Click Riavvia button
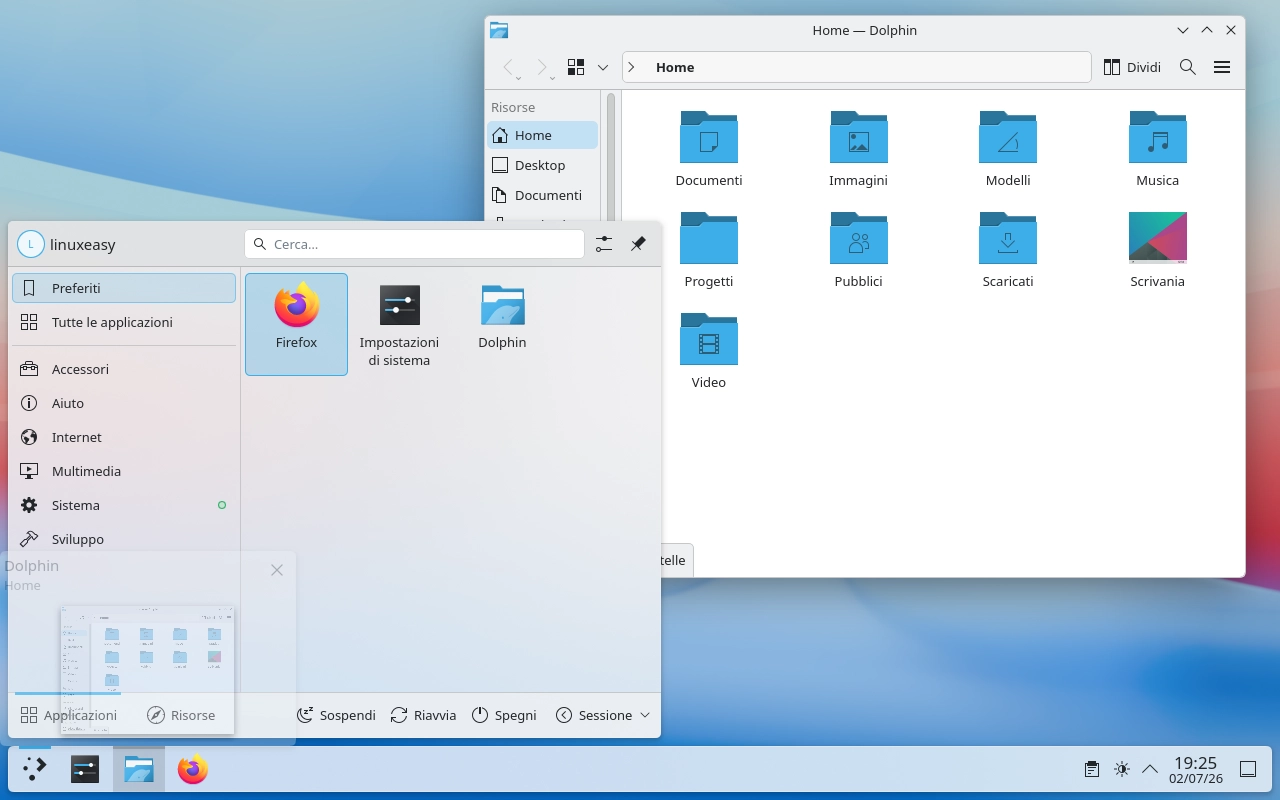 click(x=423, y=715)
